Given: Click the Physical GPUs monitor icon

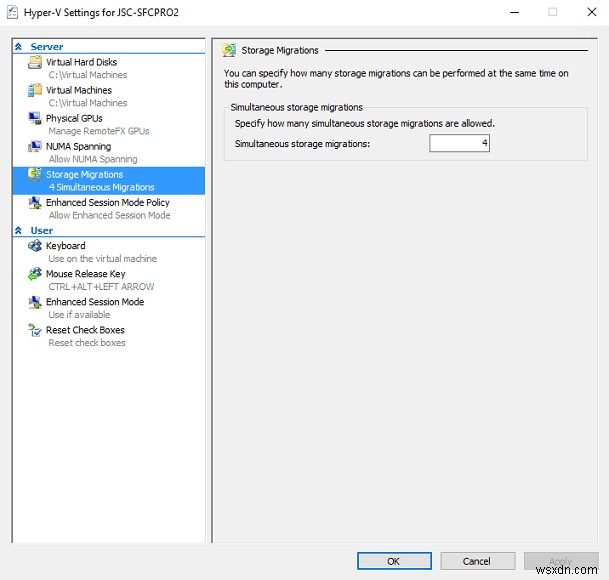Looking at the screenshot, I should [35, 118].
